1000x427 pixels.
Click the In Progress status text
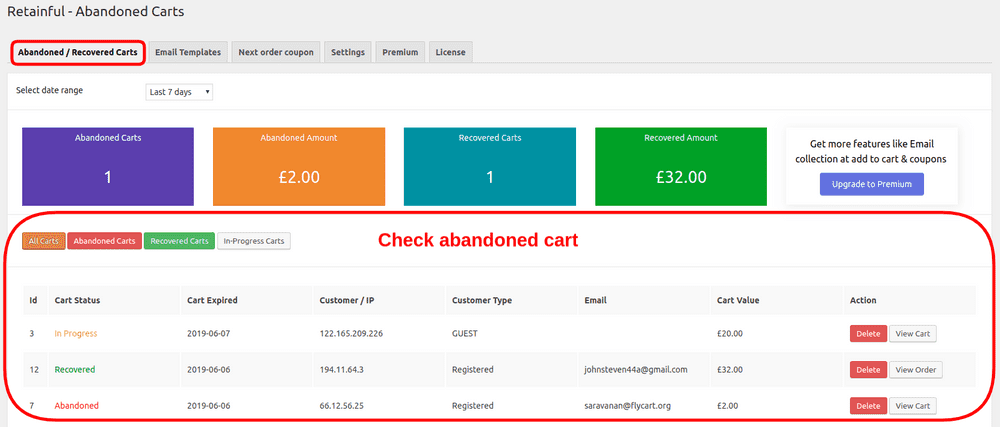76,333
